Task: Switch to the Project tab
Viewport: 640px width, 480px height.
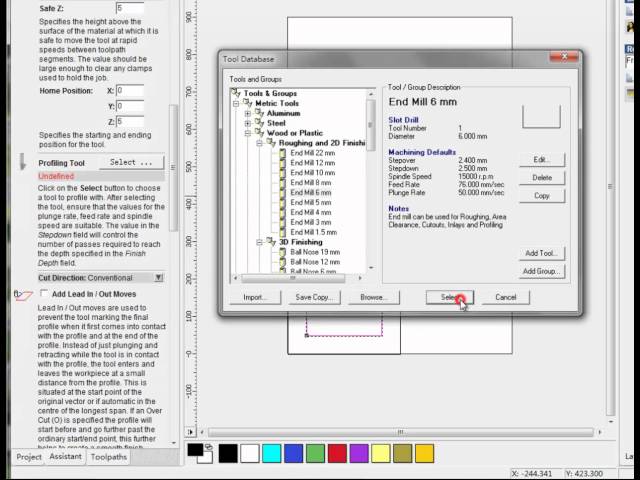Action: pyautogui.click(x=29, y=457)
